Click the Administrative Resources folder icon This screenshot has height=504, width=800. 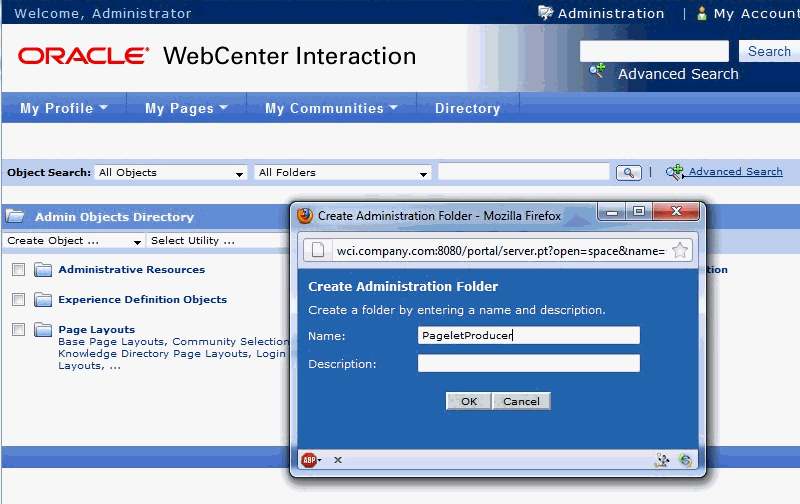point(43,269)
